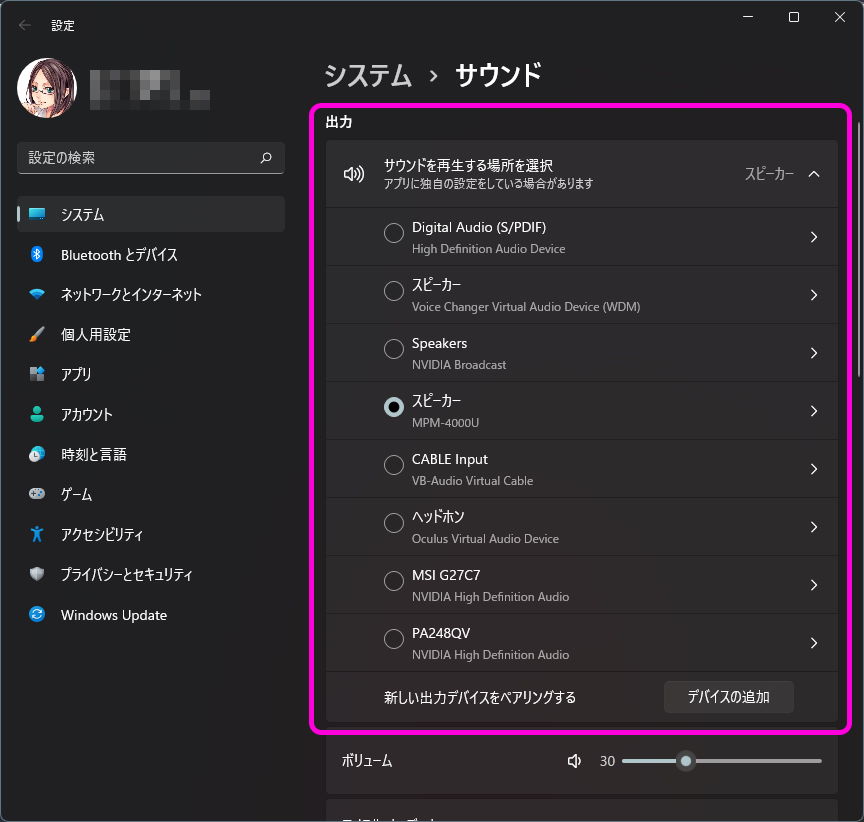Click システム breadcrumb link in header
This screenshot has height=822, width=864.
[368, 75]
